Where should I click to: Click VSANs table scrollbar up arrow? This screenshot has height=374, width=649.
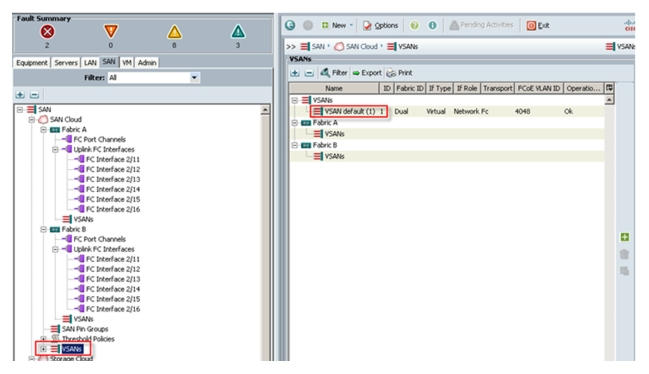point(609,100)
